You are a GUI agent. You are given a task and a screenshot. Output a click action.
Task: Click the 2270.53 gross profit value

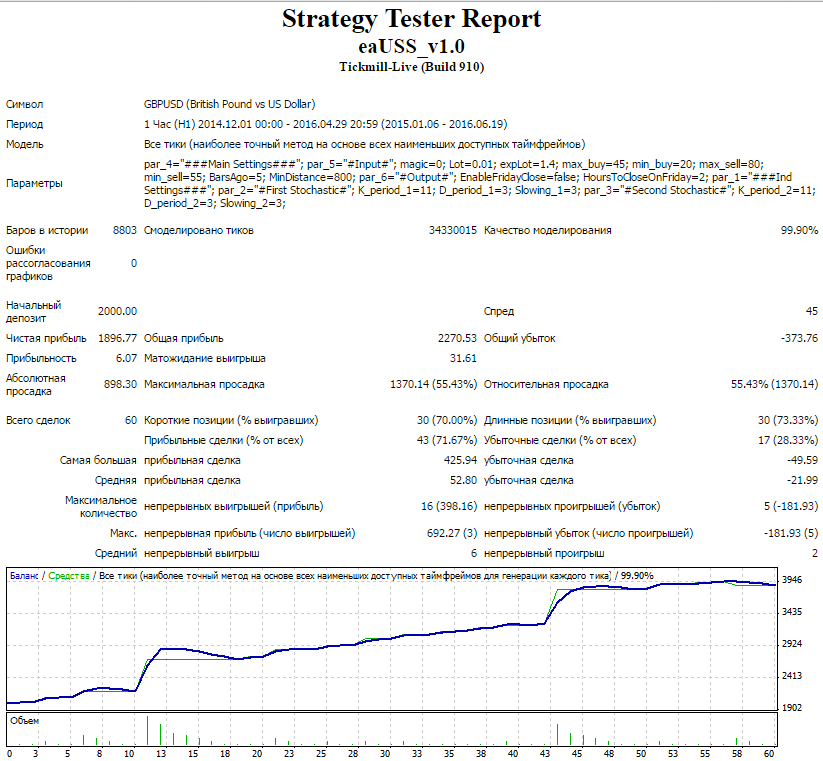[x=457, y=338]
